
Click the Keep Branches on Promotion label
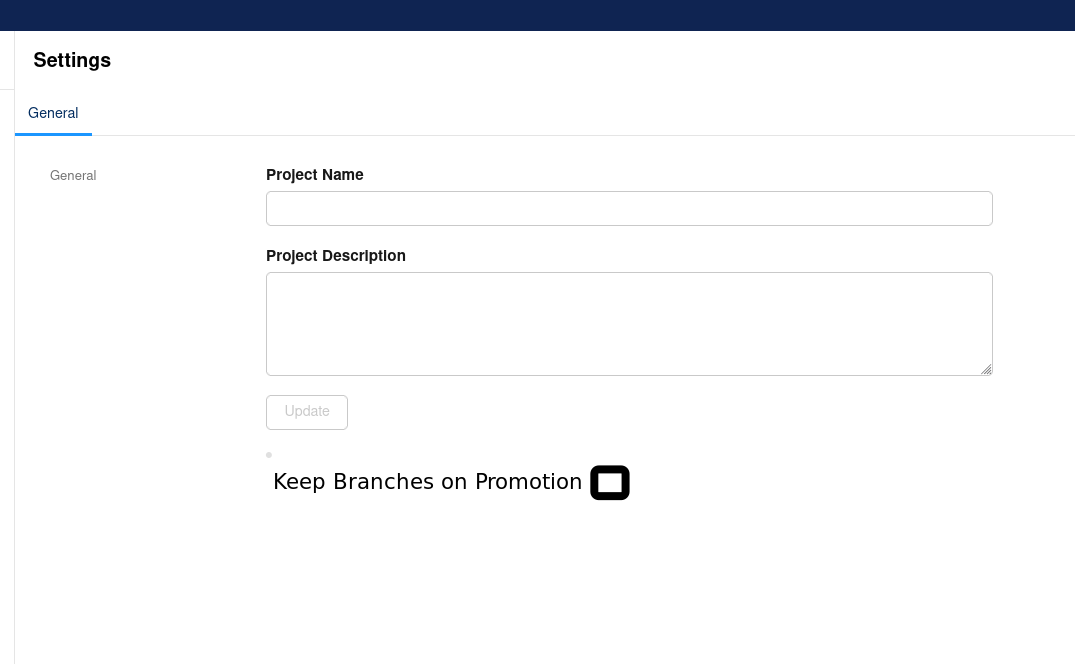coord(428,482)
